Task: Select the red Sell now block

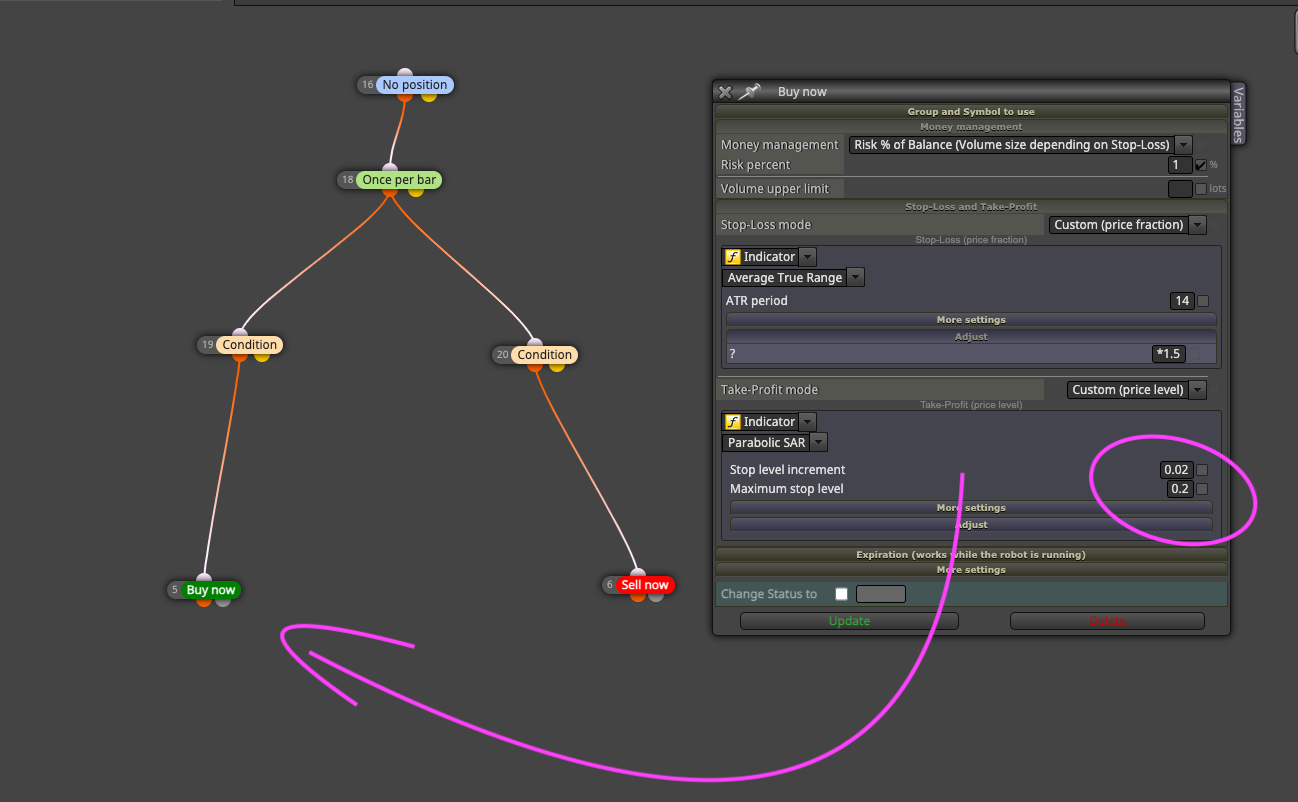Action: pos(645,585)
